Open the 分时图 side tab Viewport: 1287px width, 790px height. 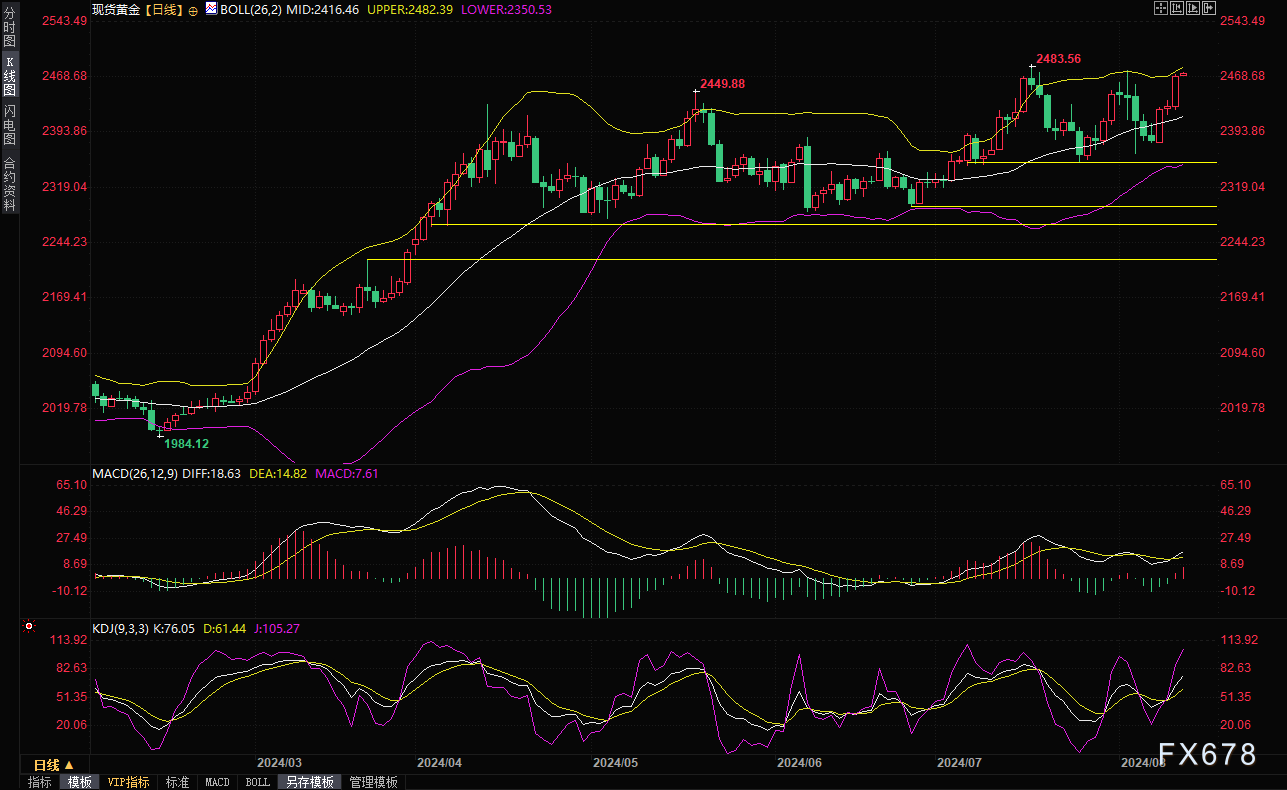pyautogui.click(x=9, y=27)
